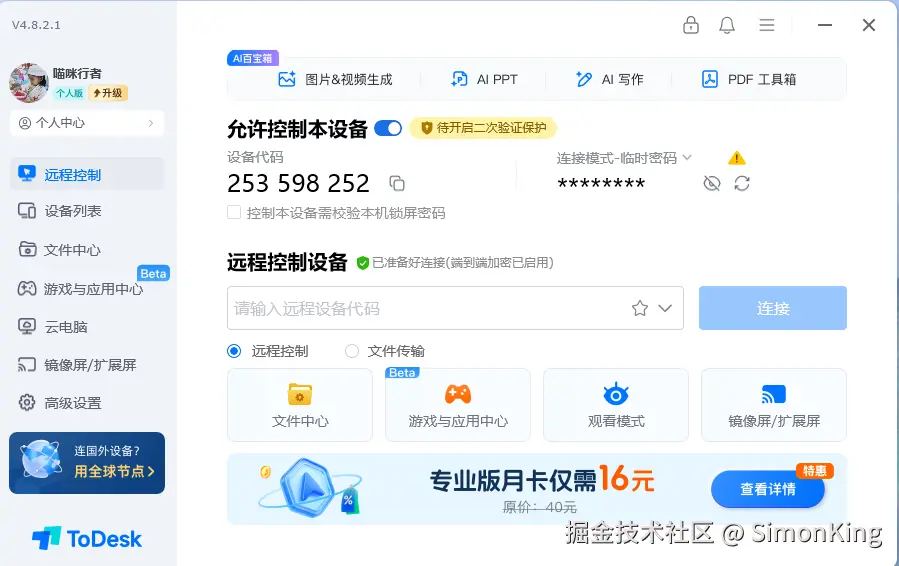This screenshot has height=566, width=899.
Task: Open PDF 工具箱
Action: point(749,79)
